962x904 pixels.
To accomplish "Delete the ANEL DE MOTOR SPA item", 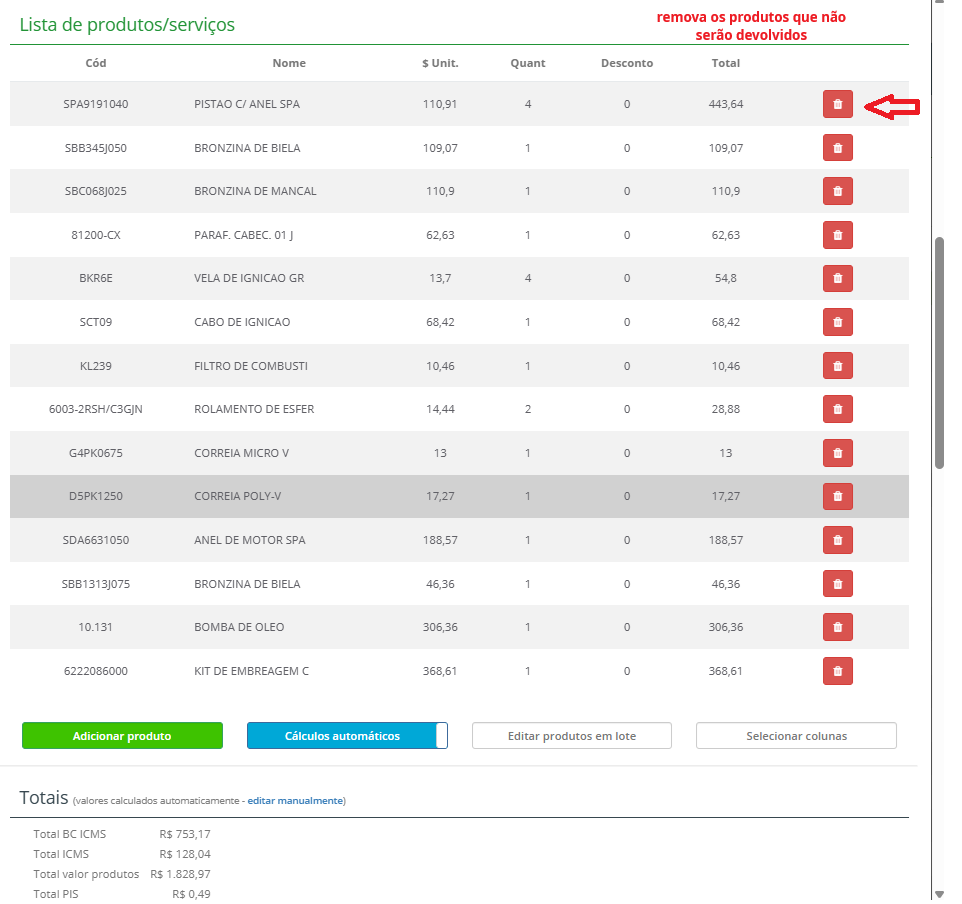I will 837,540.
